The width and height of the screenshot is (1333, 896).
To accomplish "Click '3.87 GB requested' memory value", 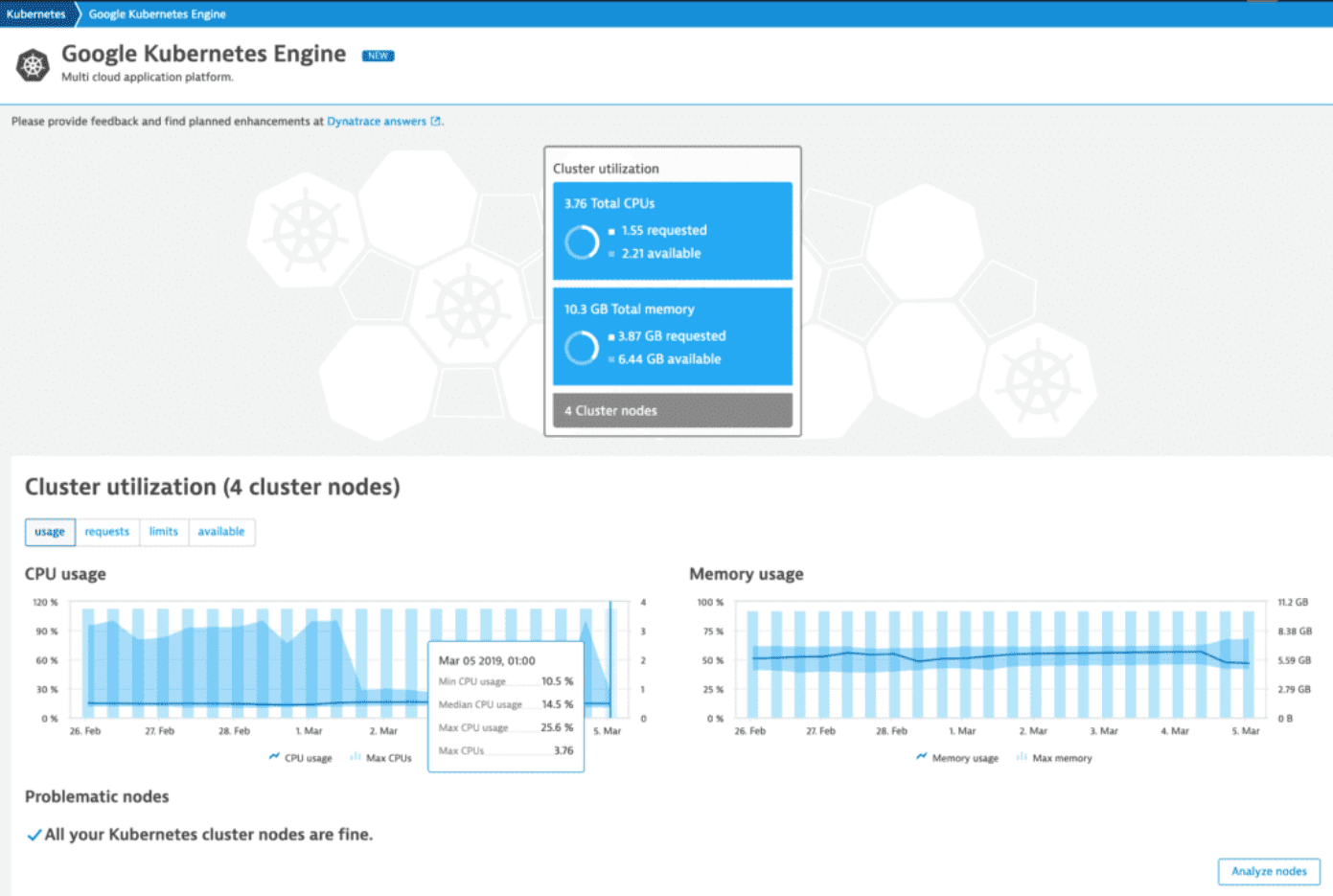I will pos(672,336).
